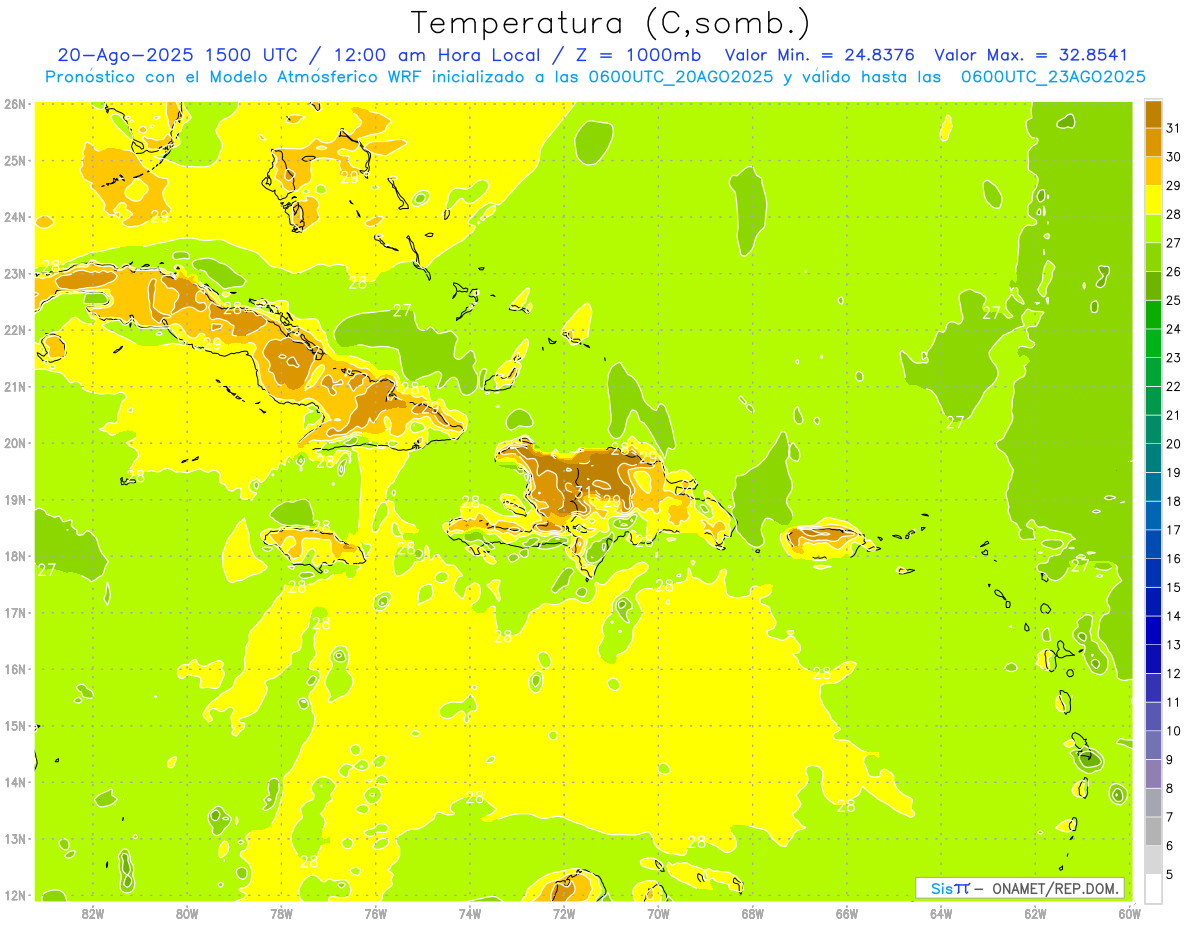
Task: Click the '22N' latitude label
Action: (14, 330)
